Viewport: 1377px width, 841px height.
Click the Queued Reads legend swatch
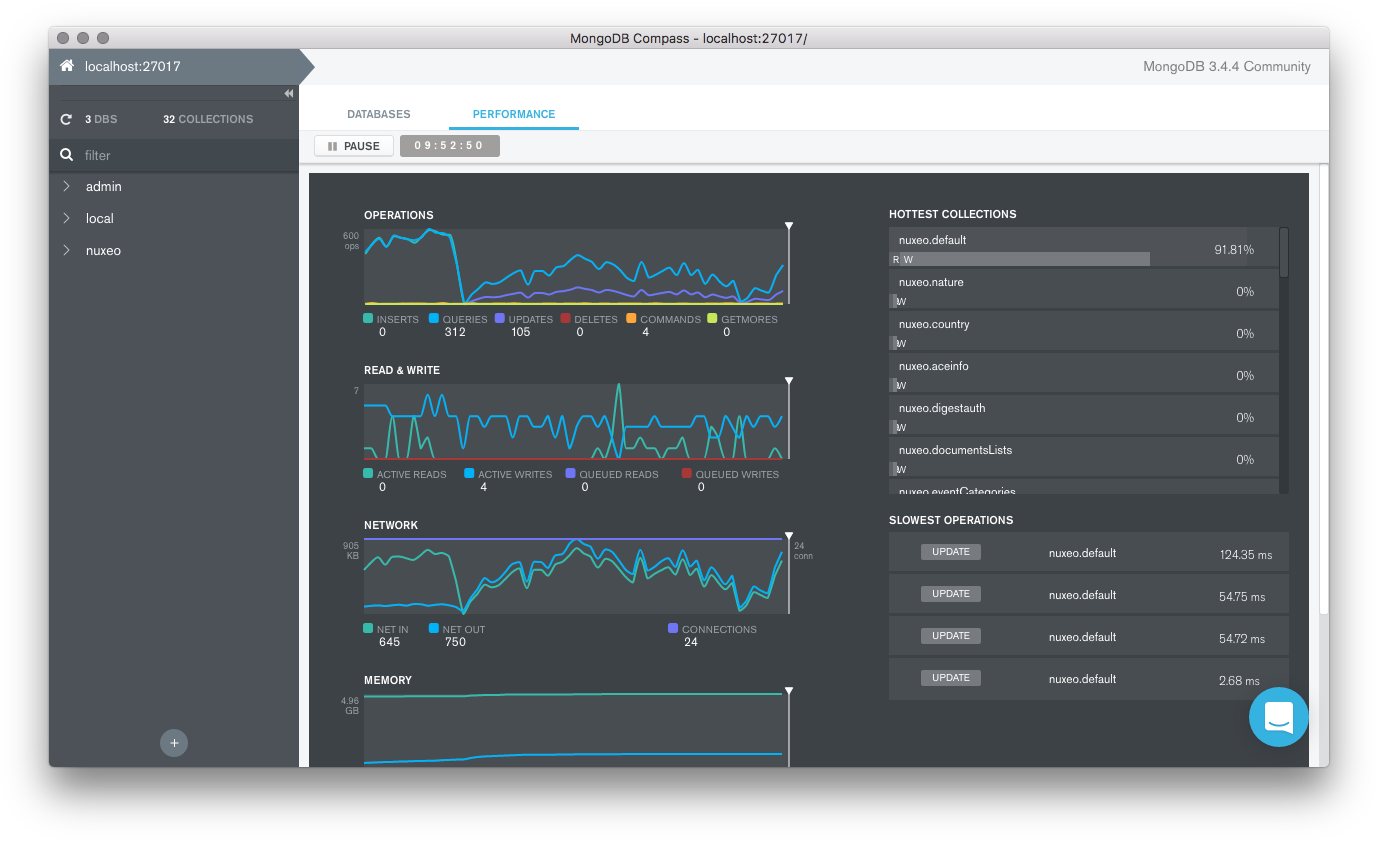pos(570,474)
